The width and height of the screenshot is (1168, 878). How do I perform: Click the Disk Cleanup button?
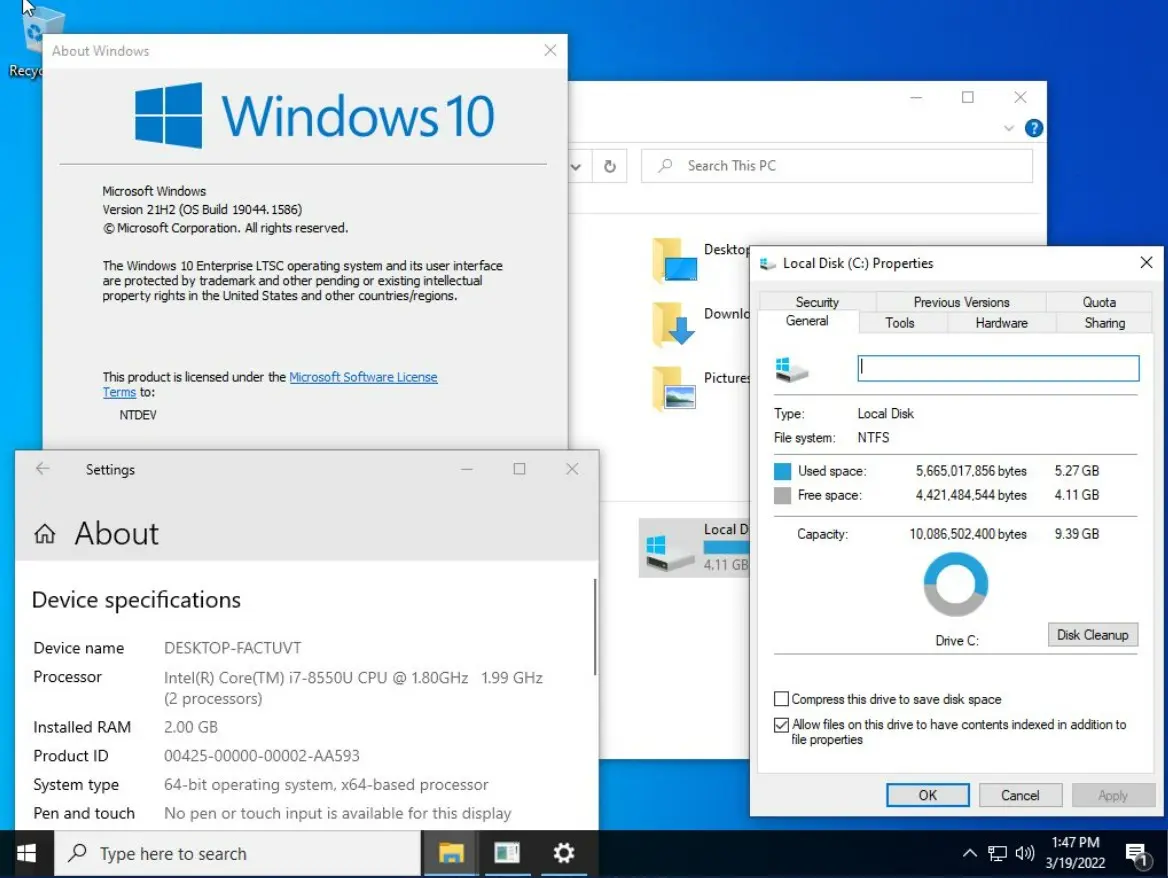1092,634
